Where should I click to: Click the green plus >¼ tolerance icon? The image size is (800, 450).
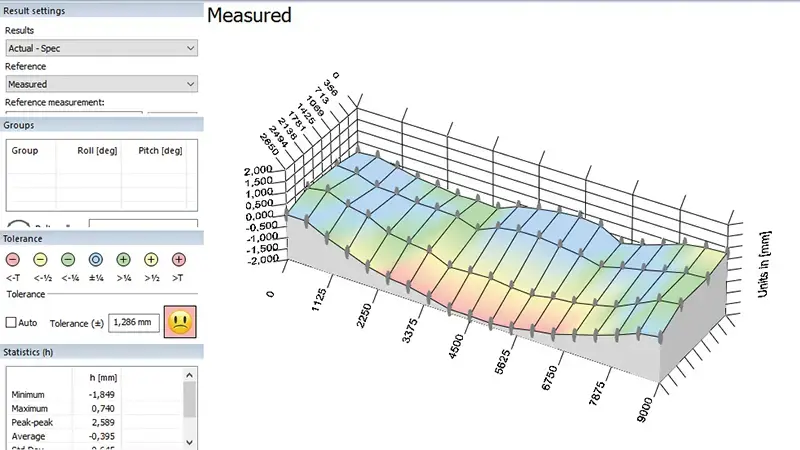coord(124,259)
